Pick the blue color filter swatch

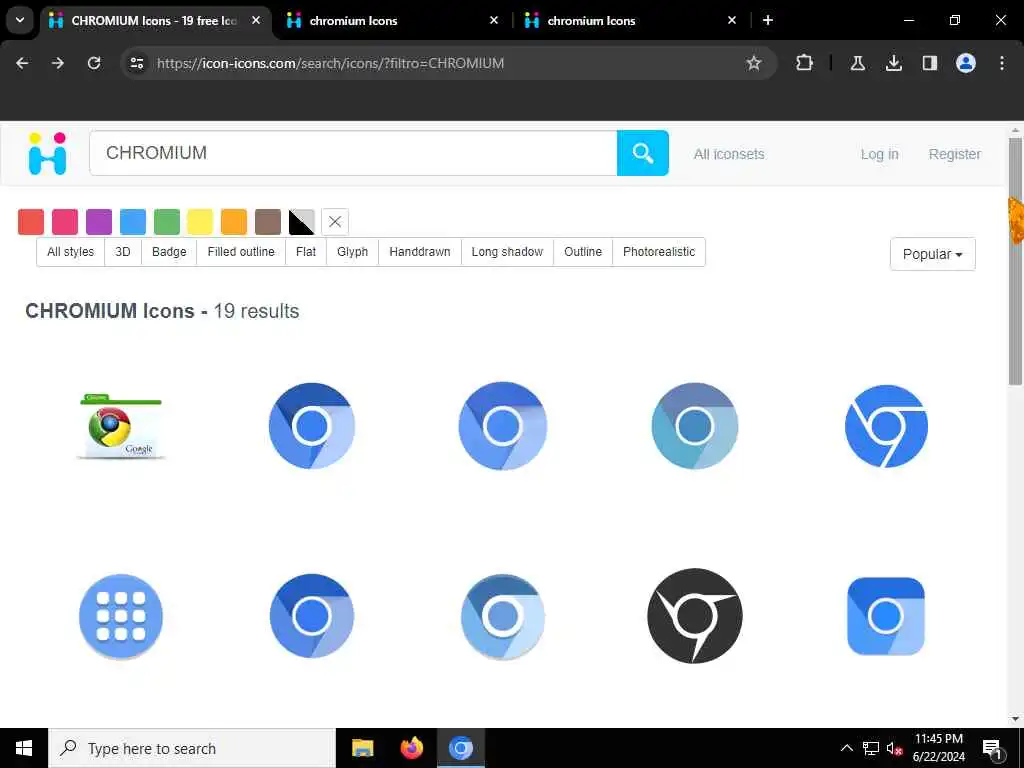[x=133, y=222]
